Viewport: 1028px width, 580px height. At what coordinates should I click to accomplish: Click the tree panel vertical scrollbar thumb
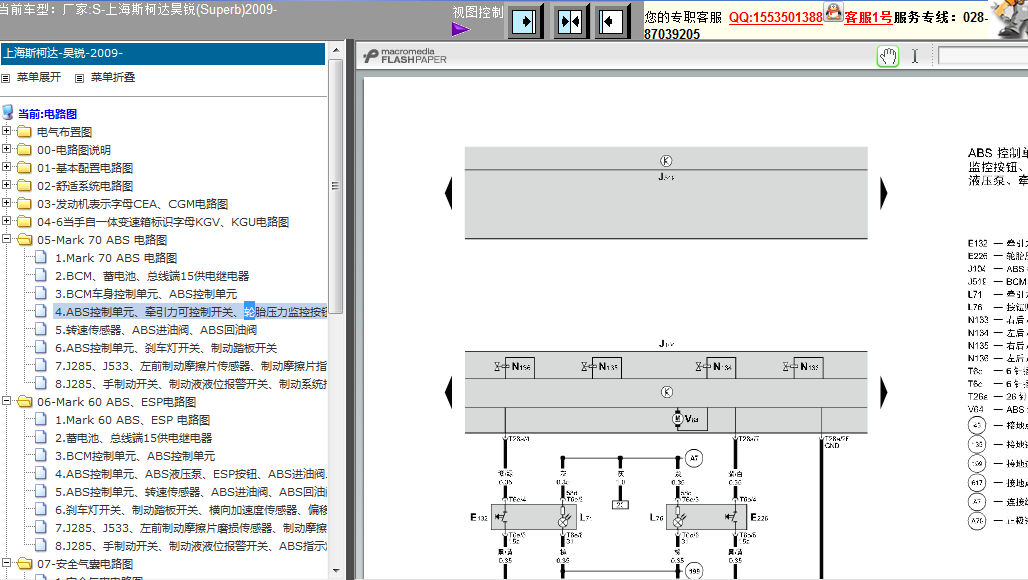tap(336, 186)
